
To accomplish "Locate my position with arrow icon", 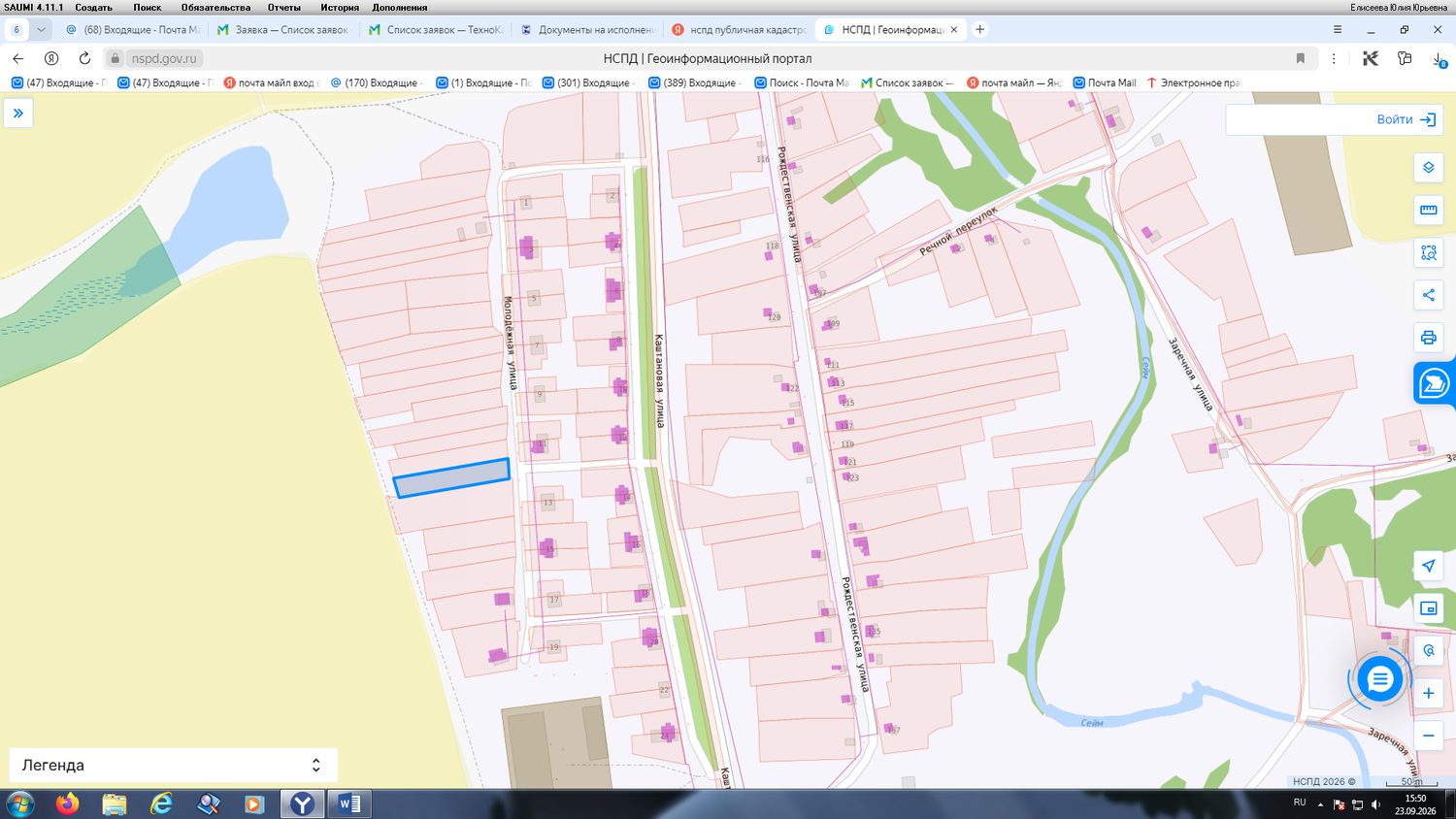I will (x=1428, y=566).
